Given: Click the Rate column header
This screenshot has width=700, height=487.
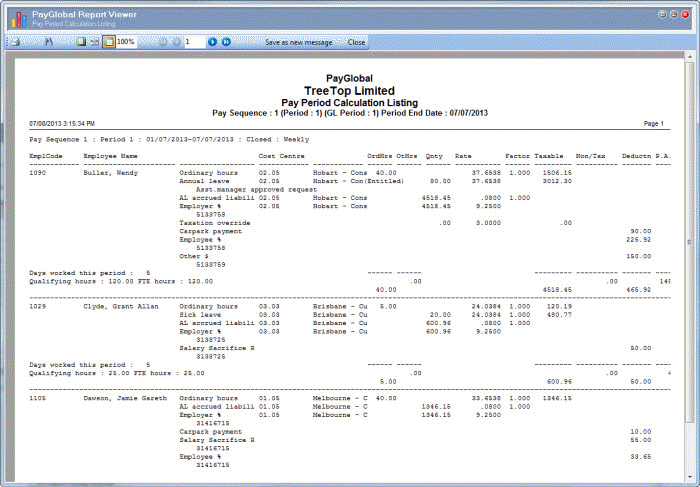Looking at the screenshot, I should click(463, 156).
